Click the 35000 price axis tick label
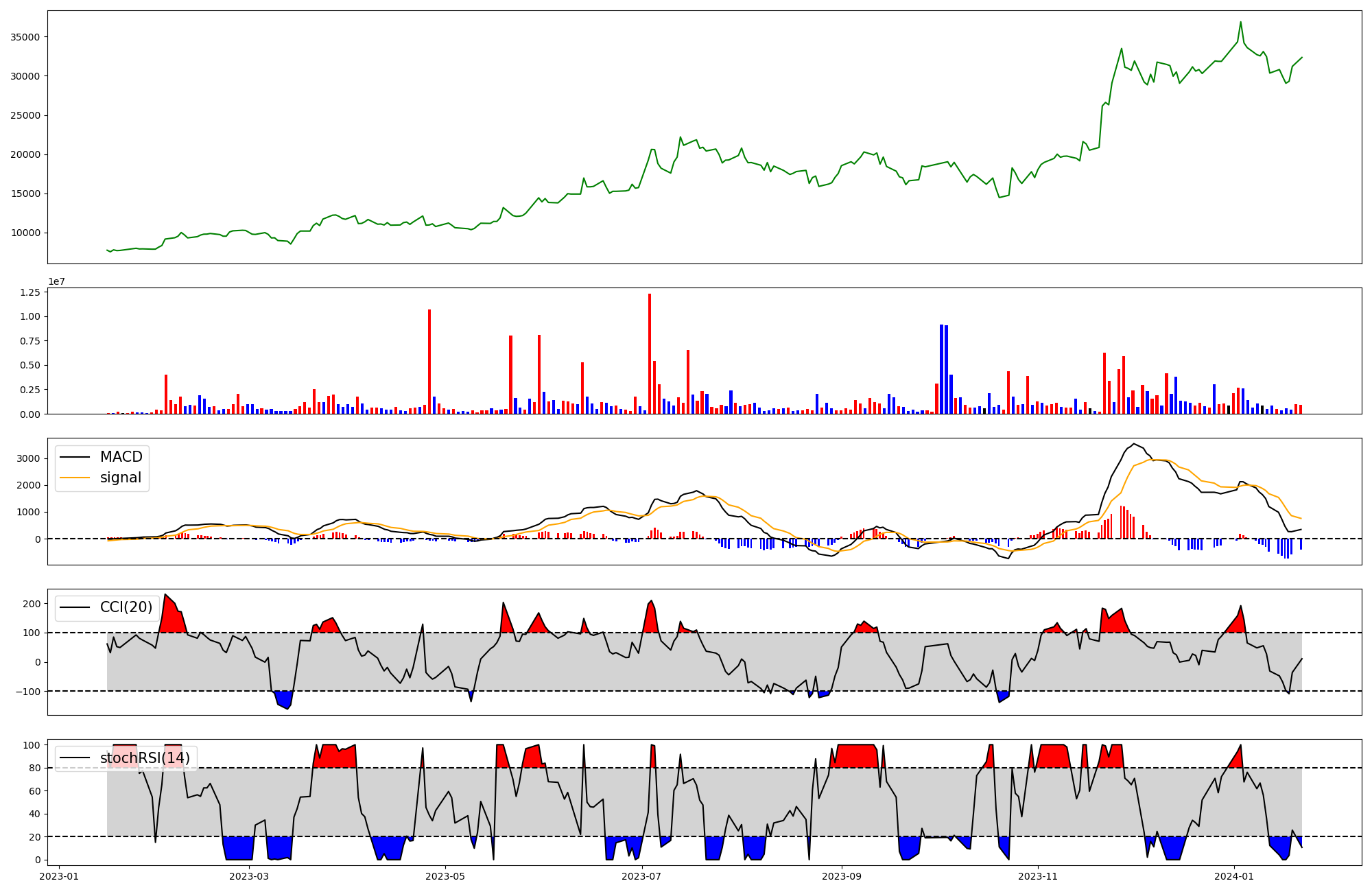 (x=25, y=37)
